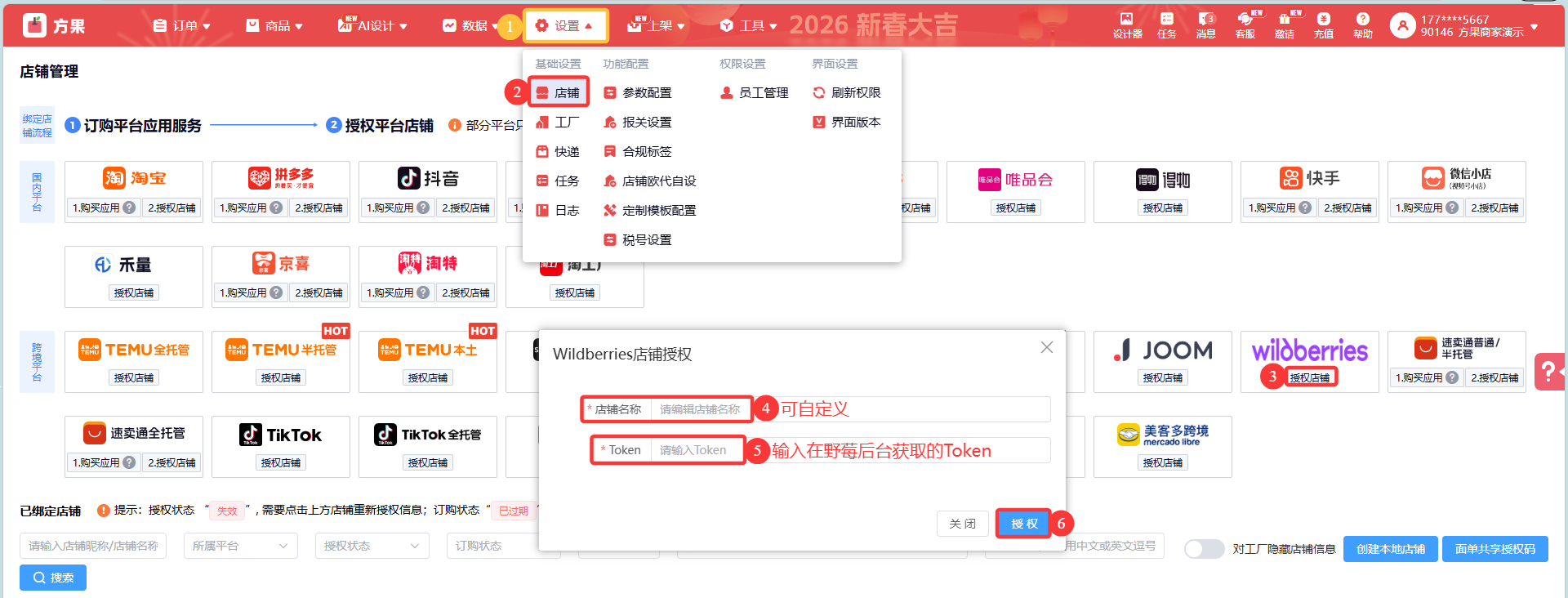Toggle 对工厂隐藏店铺信息 switch
The height and width of the screenshot is (598, 1568).
pos(1205,549)
